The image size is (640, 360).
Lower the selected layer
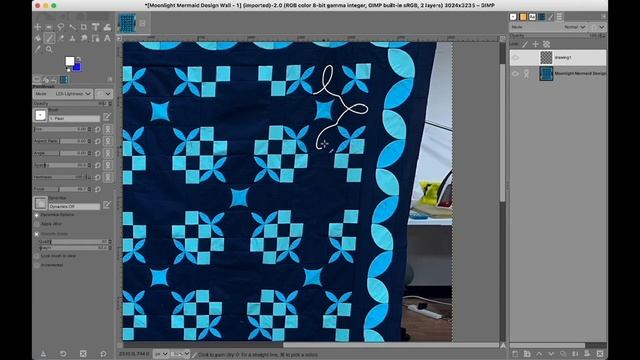pos(551,353)
